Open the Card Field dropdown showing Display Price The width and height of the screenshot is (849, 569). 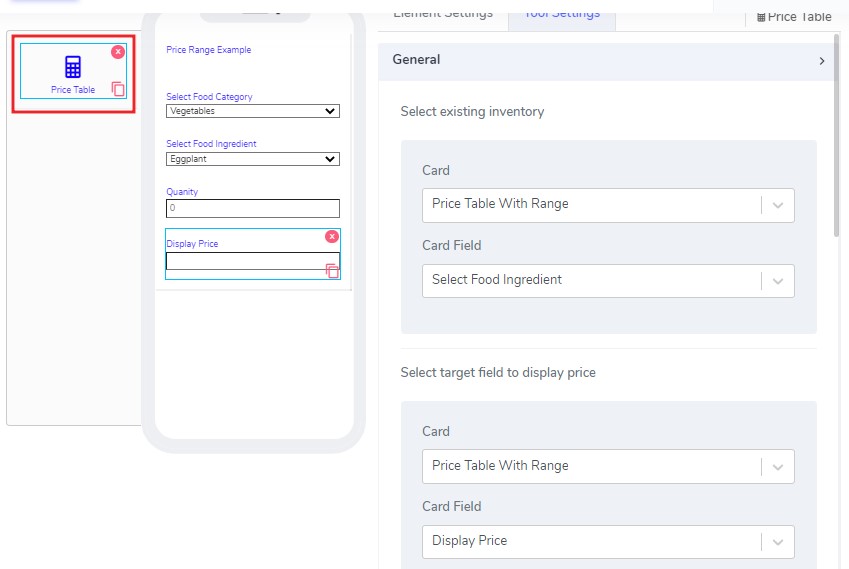(x=608, y=541)
